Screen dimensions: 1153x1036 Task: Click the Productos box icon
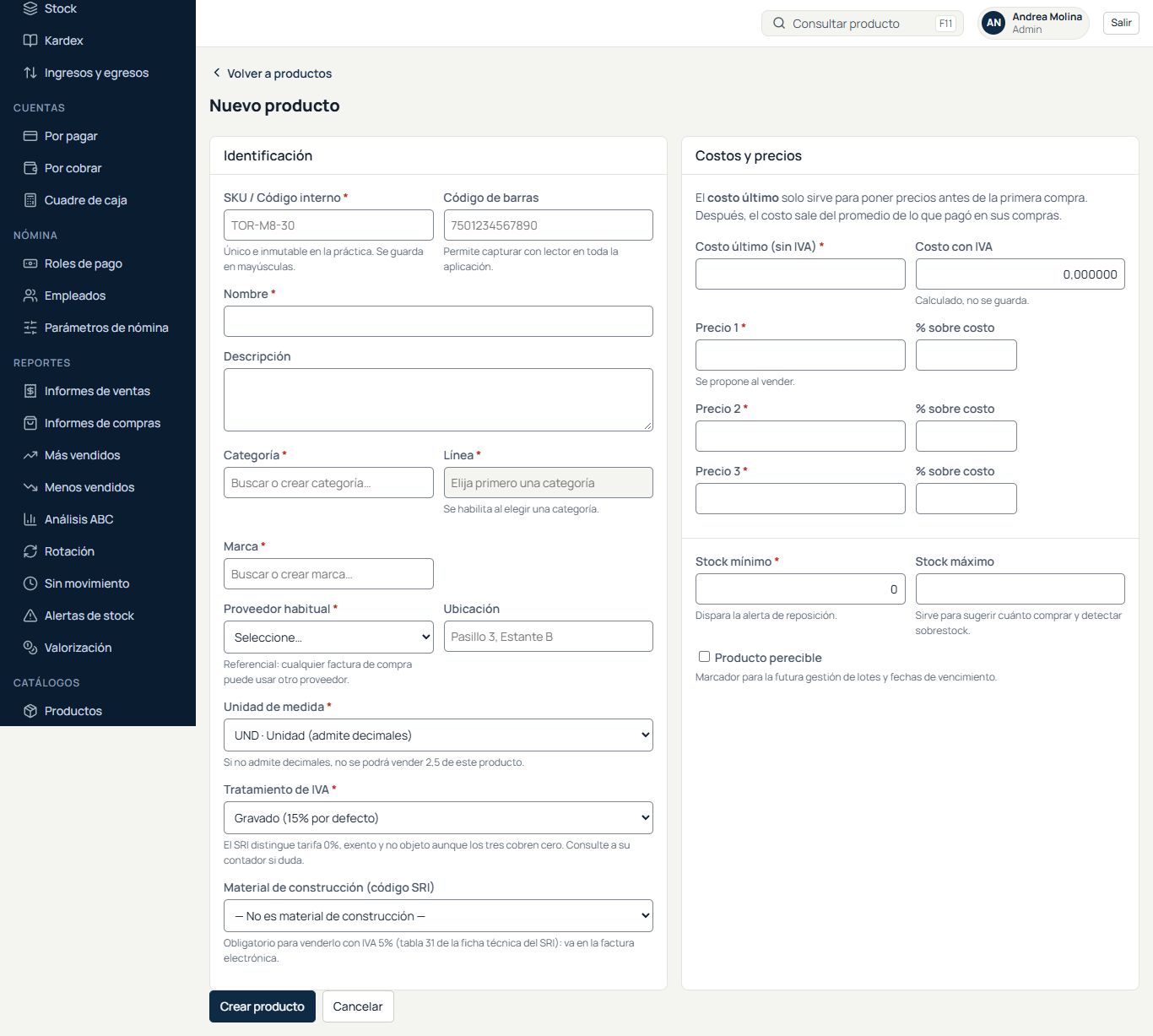30,711
